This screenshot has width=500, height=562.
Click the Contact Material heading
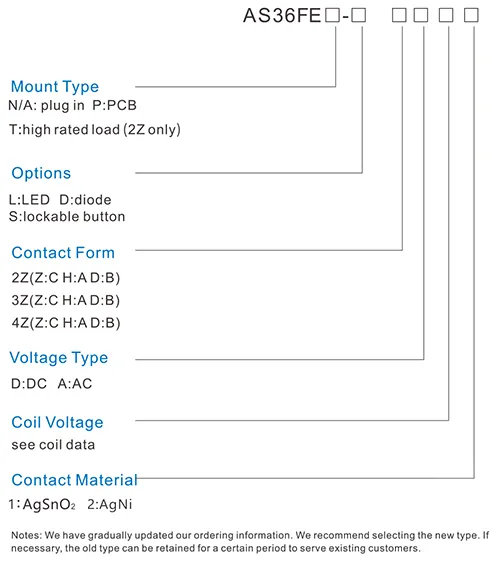(x=75, y=480)
